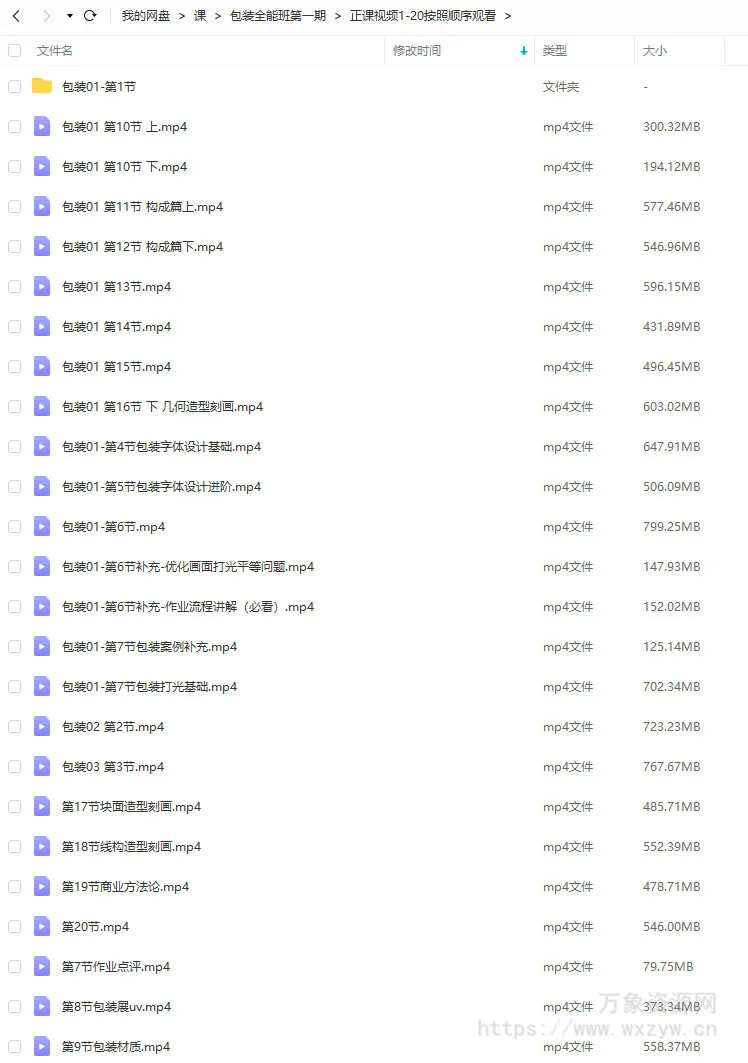Viewport: 748px width, 1063px height.
Task: Navigate to 包装全能班第一期 breadcrumb
Action: [x=278, y=16]
